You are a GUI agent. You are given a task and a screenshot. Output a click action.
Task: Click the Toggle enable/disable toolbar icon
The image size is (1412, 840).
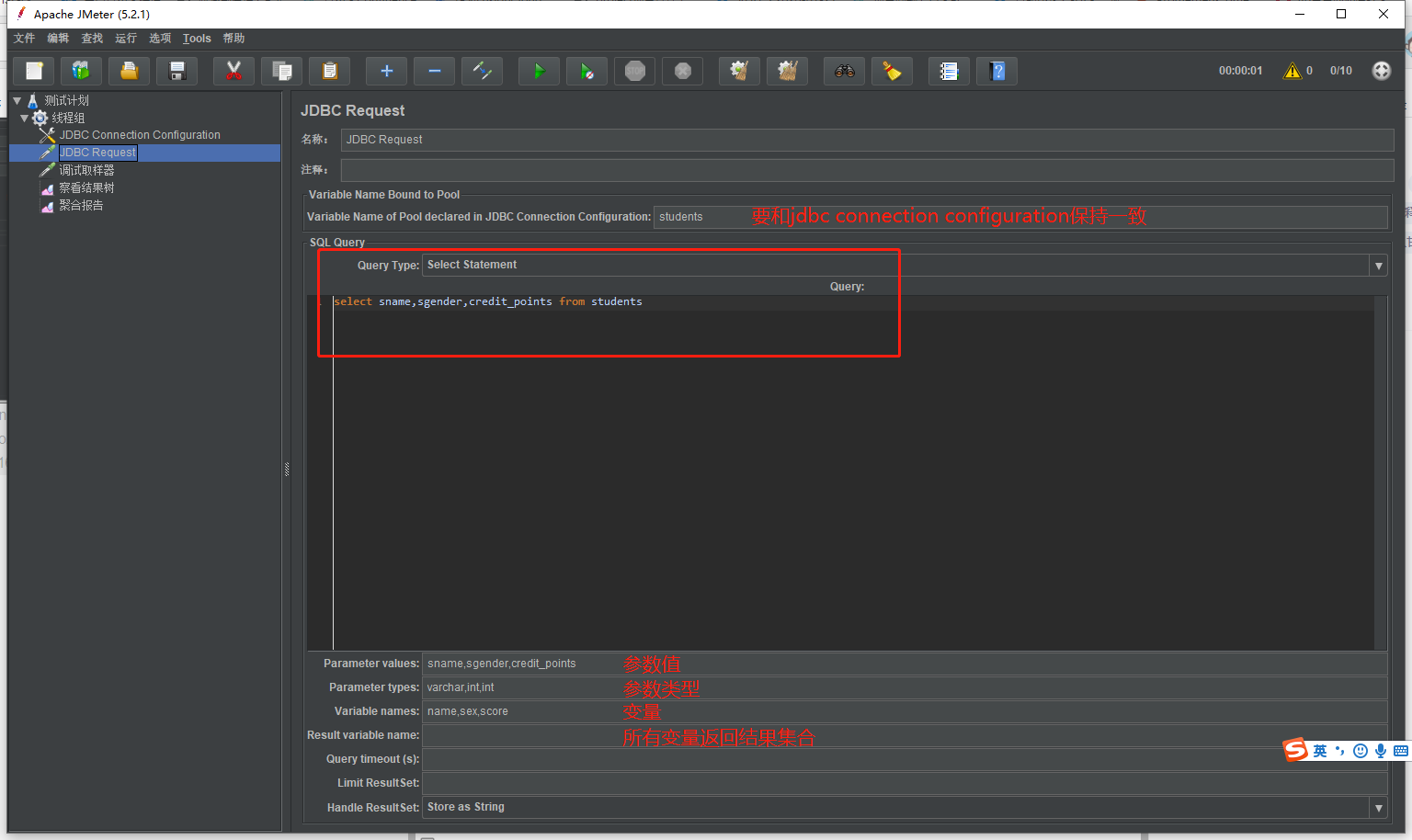click(483, 71)
